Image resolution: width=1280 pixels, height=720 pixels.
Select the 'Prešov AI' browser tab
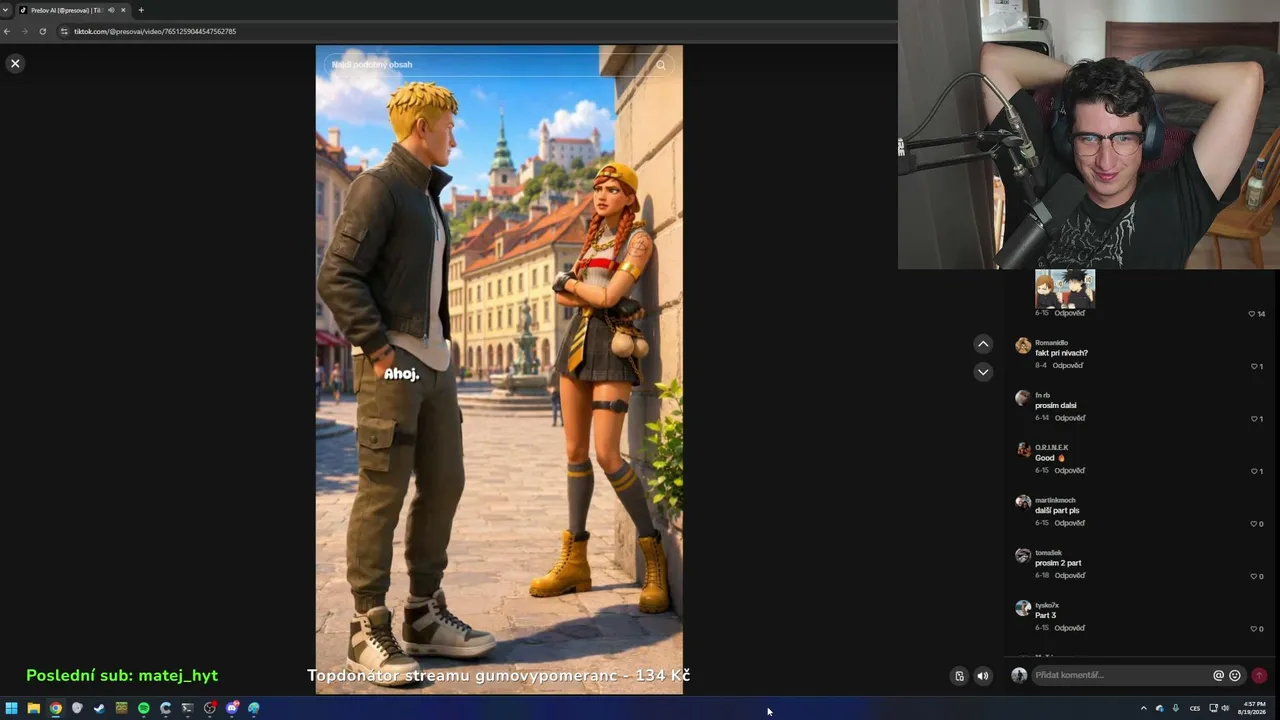pyautogui.click(x=72, y=10)
